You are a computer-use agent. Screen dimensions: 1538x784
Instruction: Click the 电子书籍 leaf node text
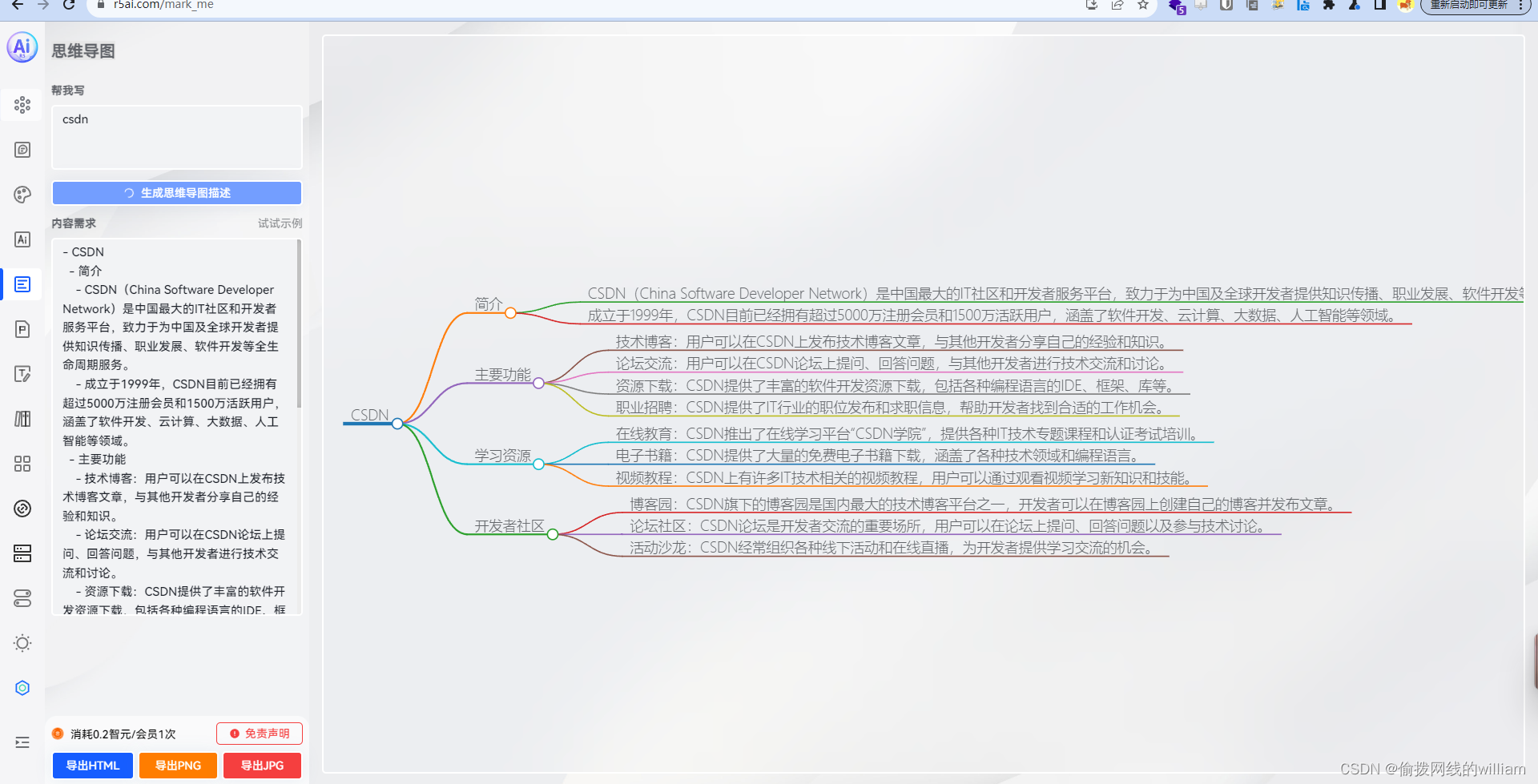[878, 456]
